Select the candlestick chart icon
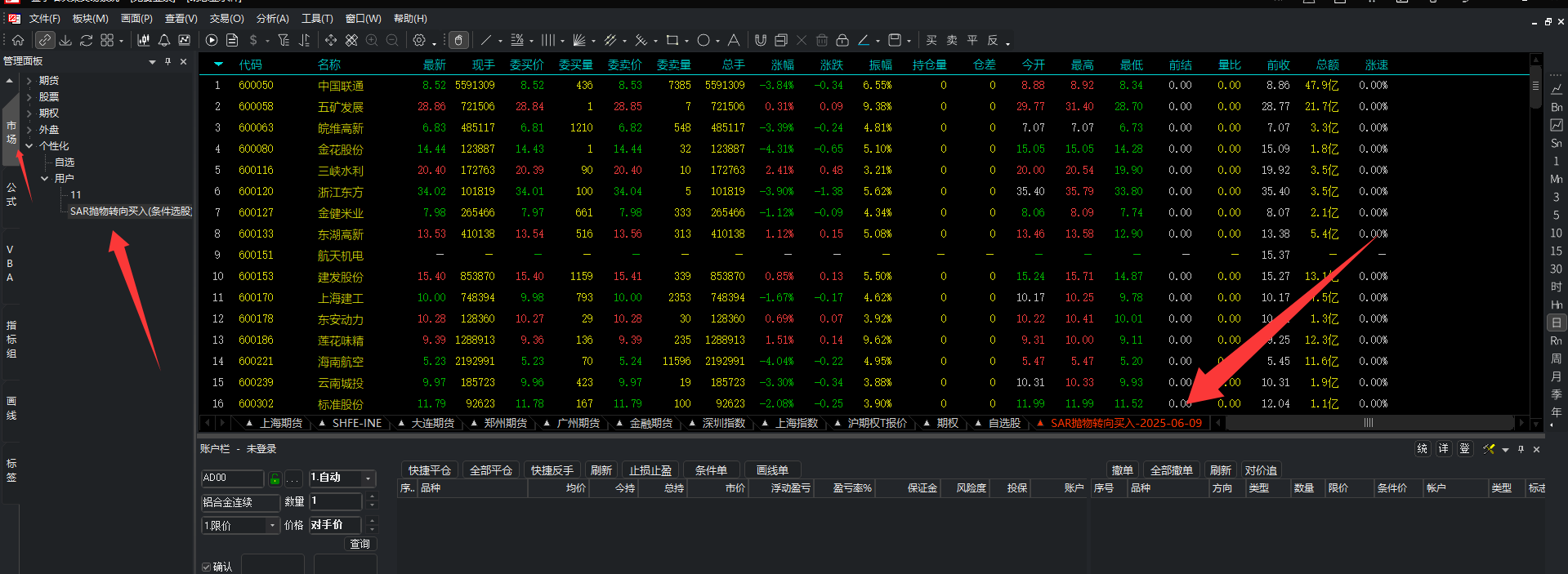Image resolution: width=1568 pixels, height=574 pixels. (x=144, y=40)
